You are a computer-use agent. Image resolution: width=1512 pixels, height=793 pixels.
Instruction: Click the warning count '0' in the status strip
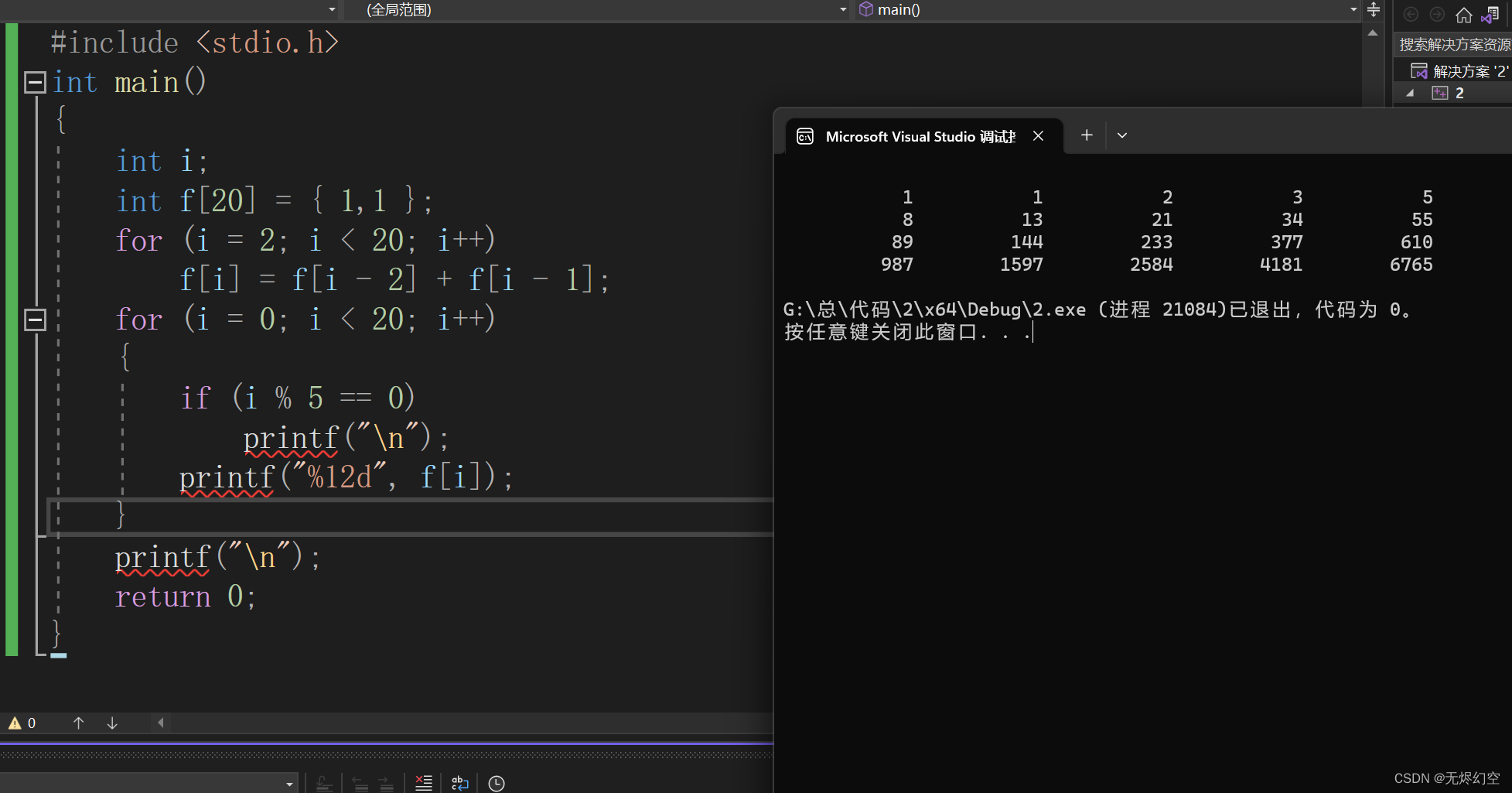click(32, 723)
